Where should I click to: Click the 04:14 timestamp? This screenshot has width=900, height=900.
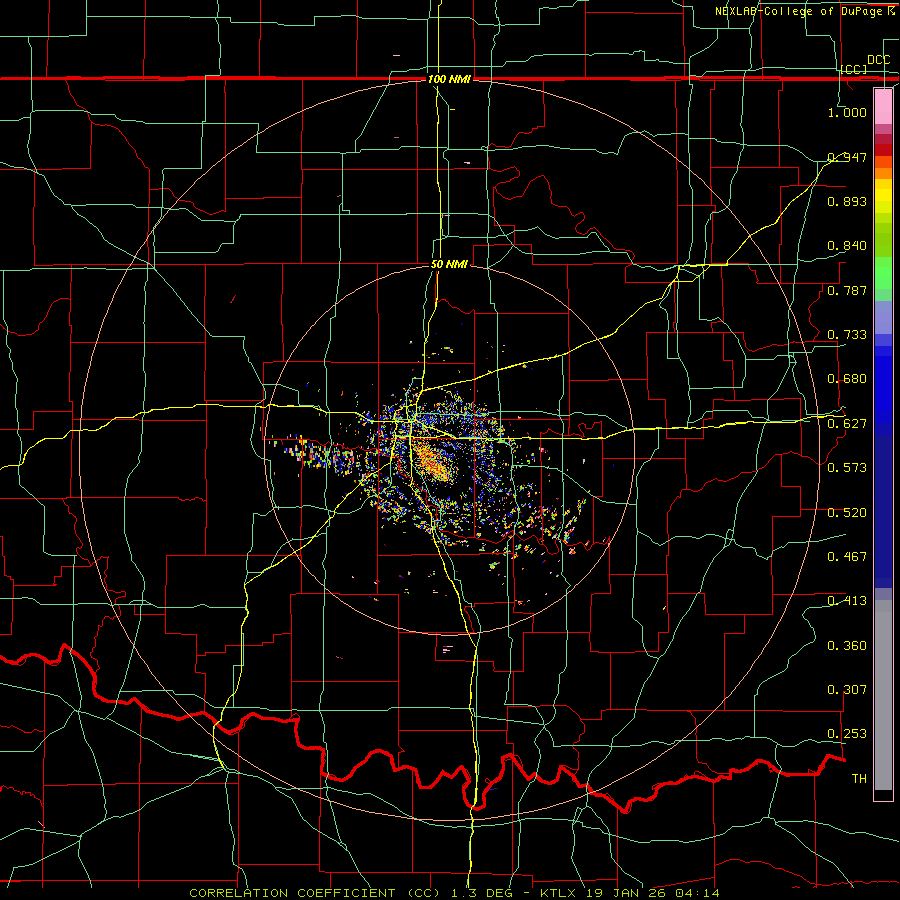[699, 893]
